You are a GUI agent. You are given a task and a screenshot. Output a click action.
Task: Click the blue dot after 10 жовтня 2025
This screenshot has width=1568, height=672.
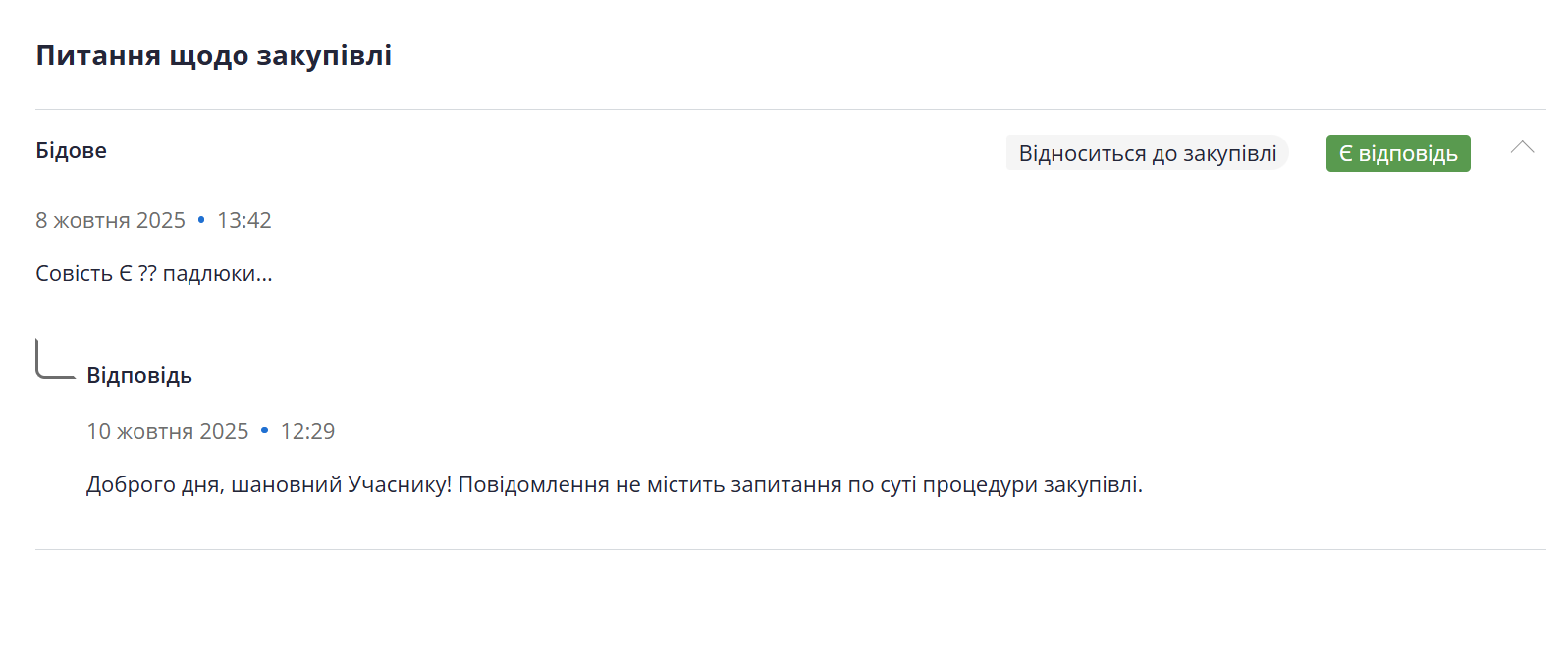coord(264,431)
